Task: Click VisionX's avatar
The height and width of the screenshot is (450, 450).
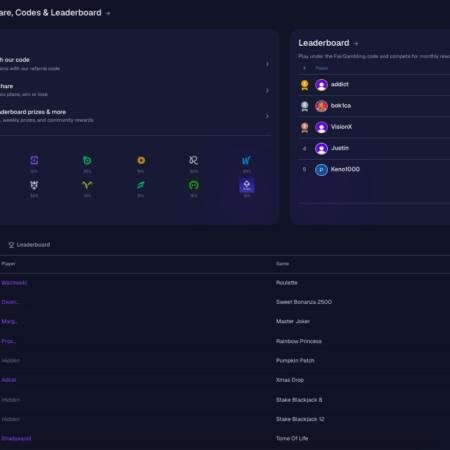Action: (321, 127)
